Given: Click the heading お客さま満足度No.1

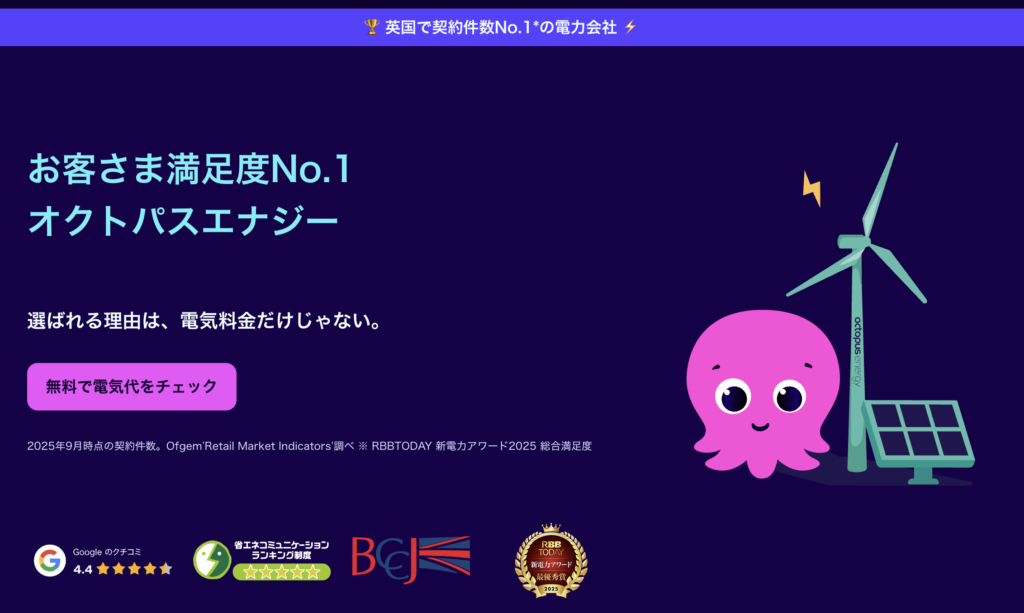Looking at the screenshot, I should 189,169.
